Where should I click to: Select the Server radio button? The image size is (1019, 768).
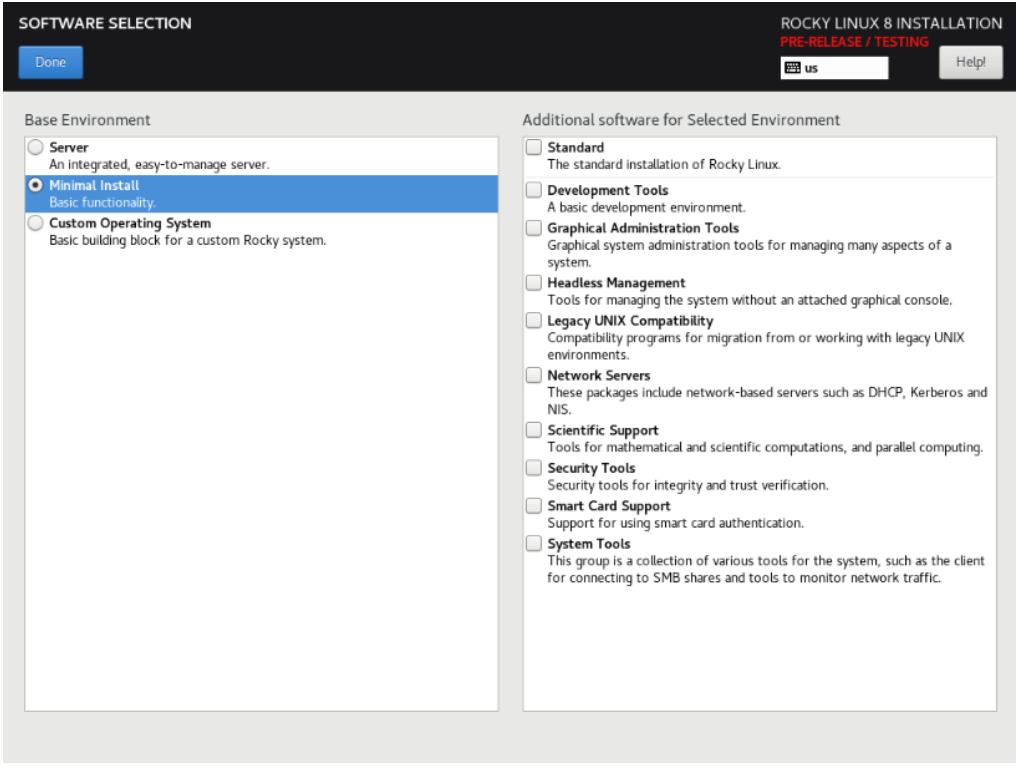click(x=36, y=147)
